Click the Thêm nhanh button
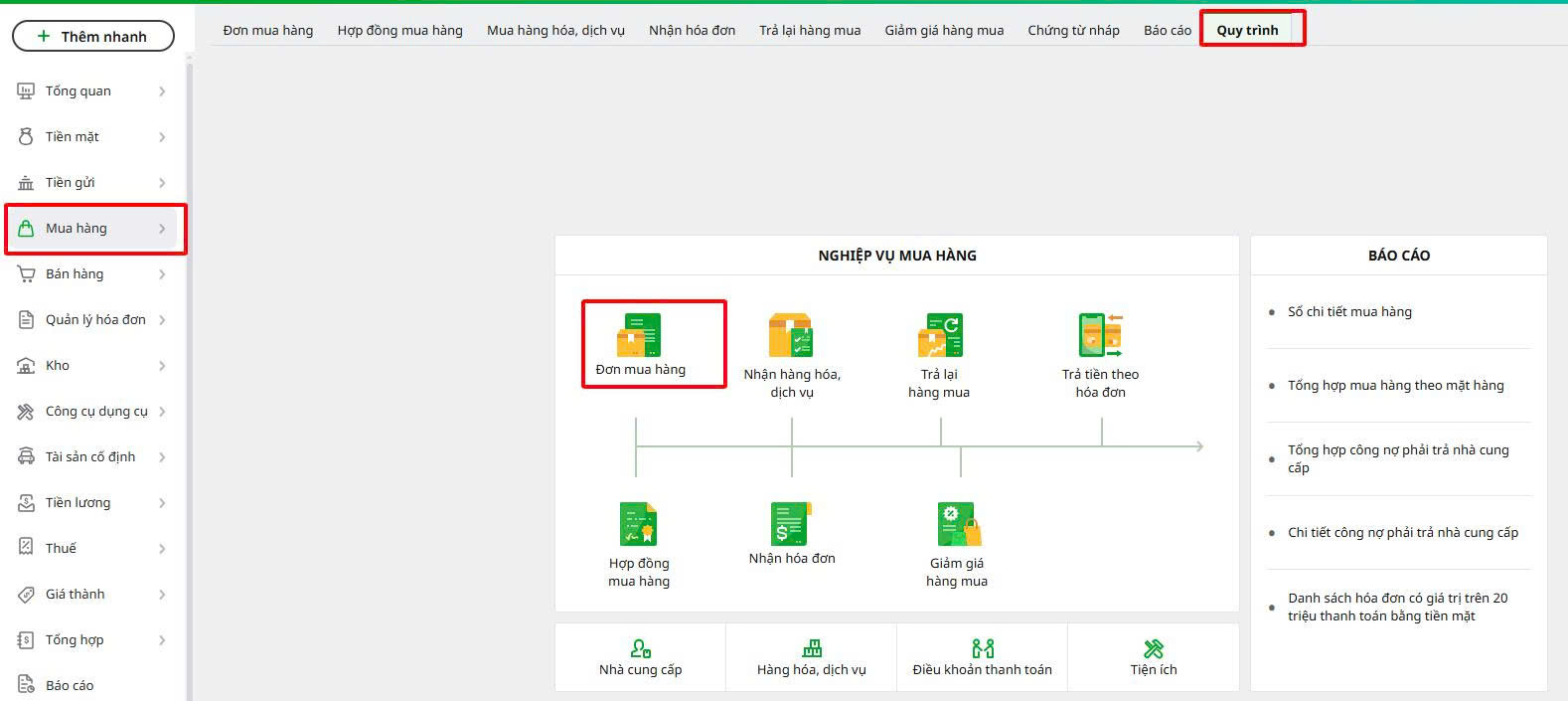The width and height of the screenshot is (1568, 701). click(93, 36)
